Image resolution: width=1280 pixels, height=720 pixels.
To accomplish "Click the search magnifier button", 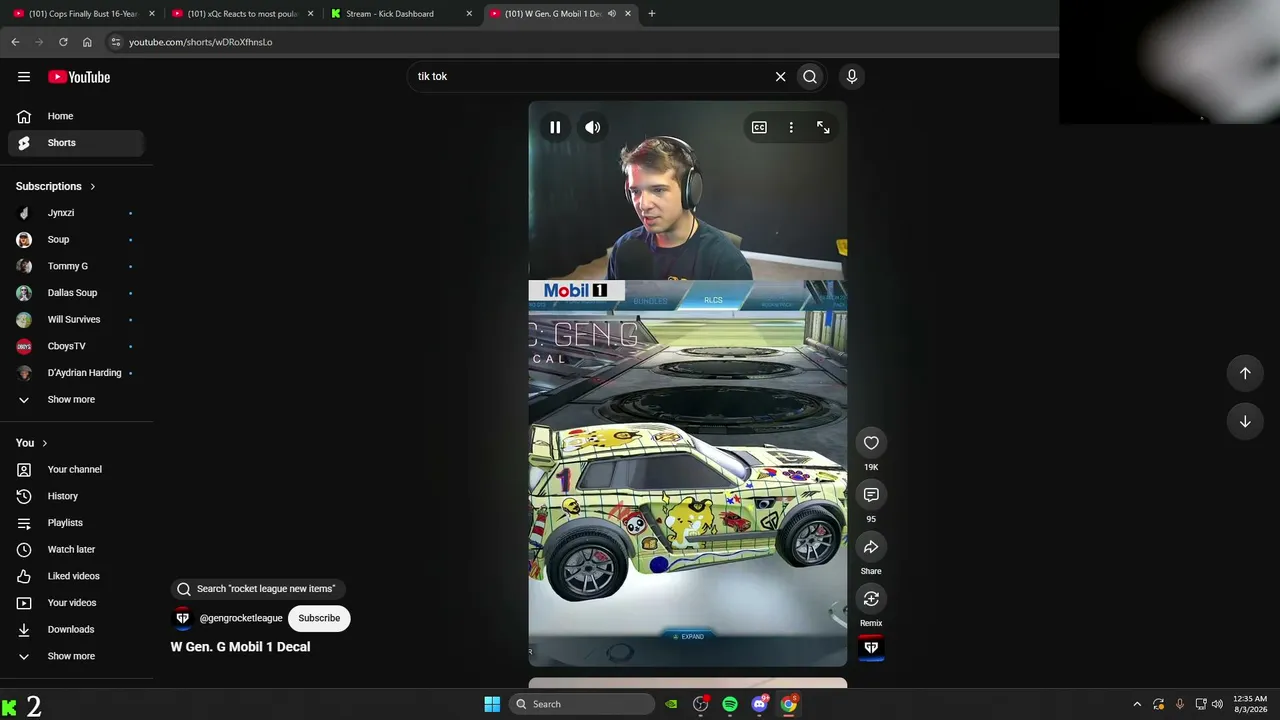I will pos(810,77).
